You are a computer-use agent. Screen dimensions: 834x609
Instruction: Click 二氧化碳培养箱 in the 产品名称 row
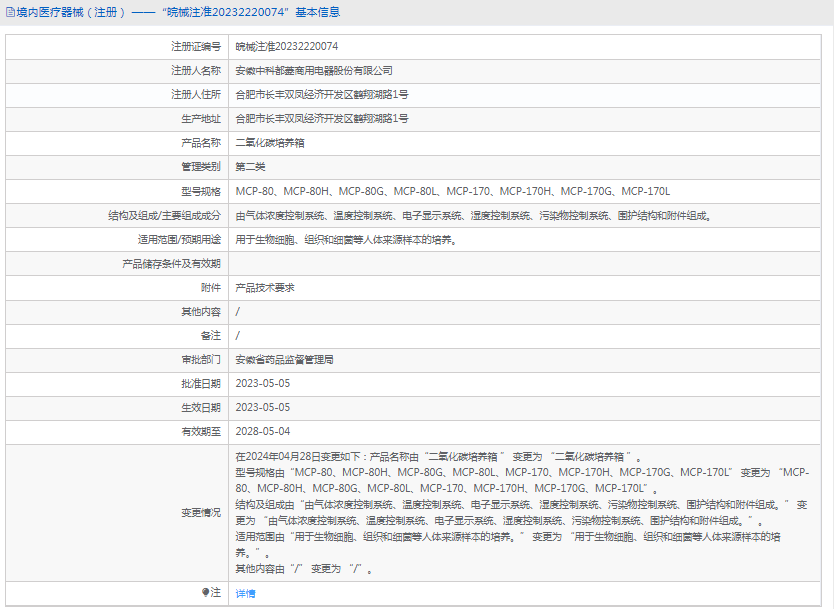tap(270, 143)
